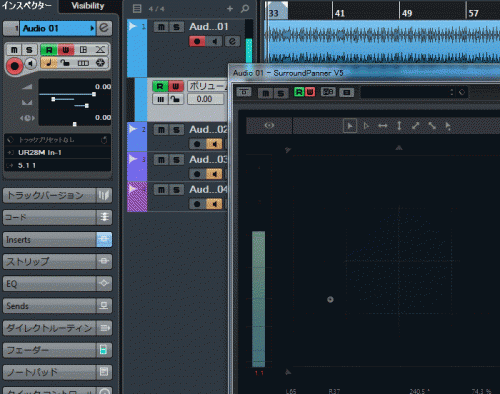Expand the Inserts section in inspector
The width and height of the screenshot is (500, 394).
49,240
